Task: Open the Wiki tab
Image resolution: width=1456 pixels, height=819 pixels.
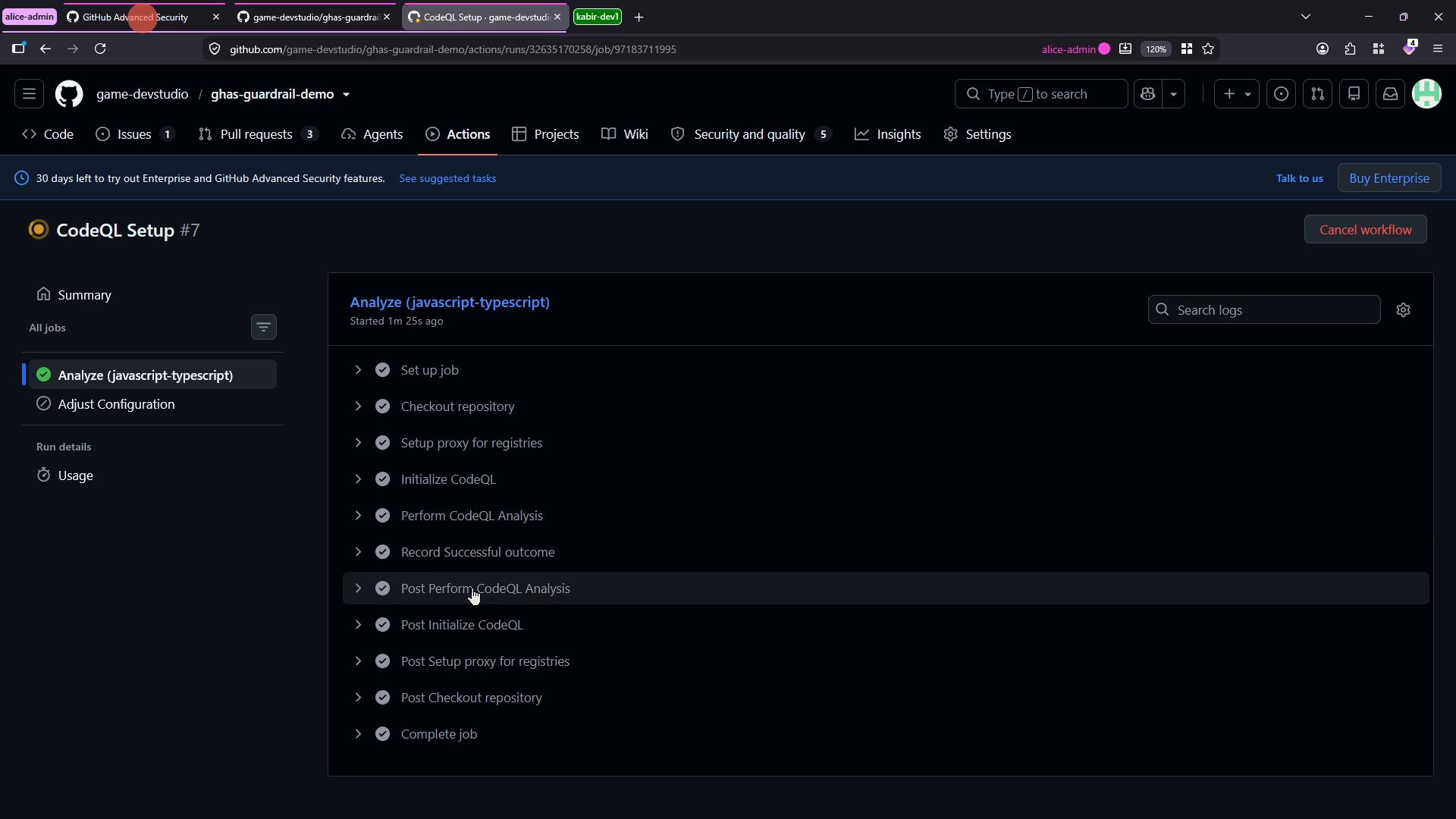Action: pyautogui.click(x=625, y=134)
